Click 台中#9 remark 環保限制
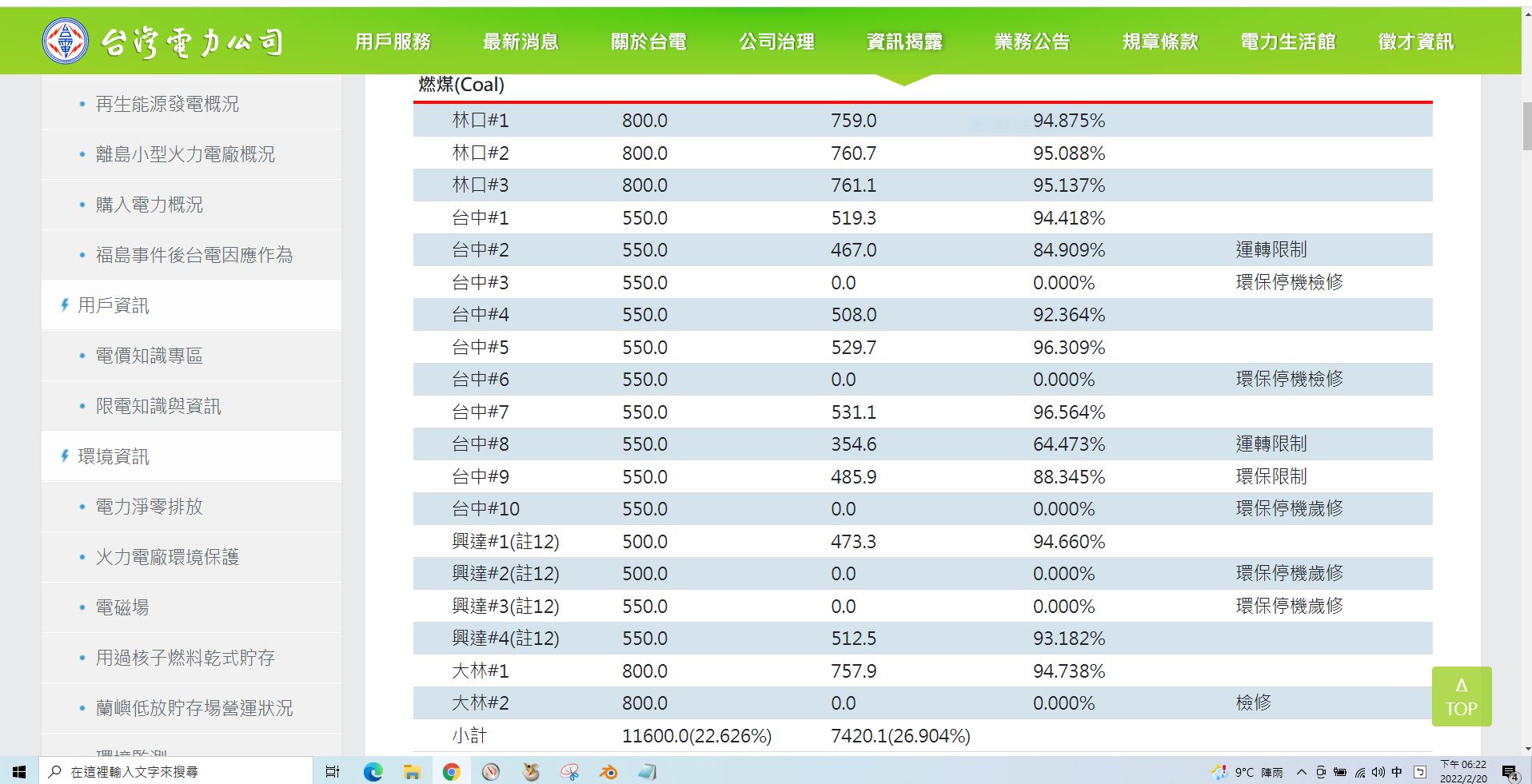 pos(1271,476)
